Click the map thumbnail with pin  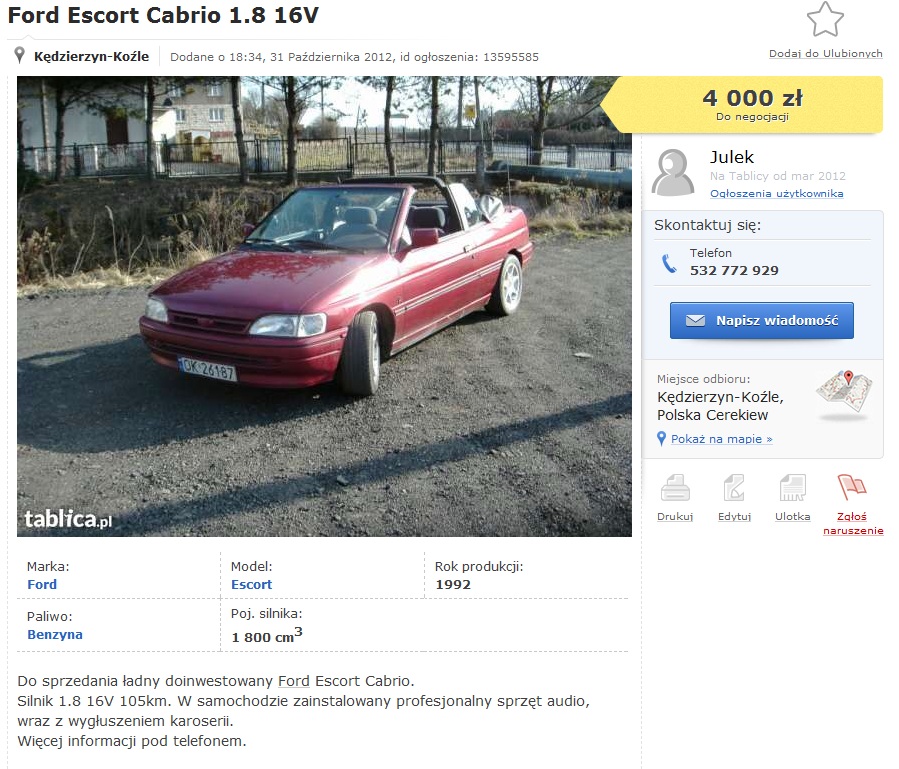[843, 393]
